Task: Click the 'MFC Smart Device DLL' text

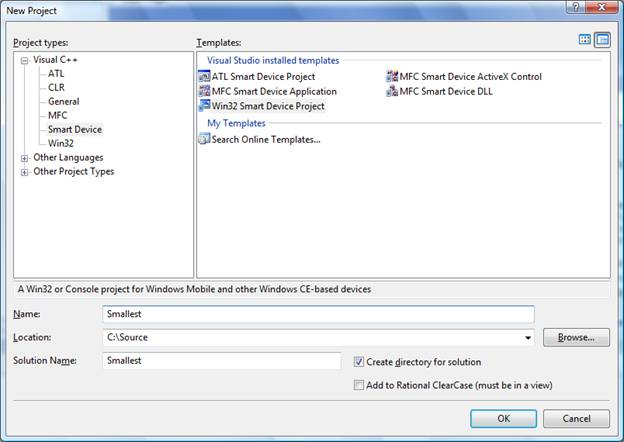Action: pyautogui.click(x=446, y=92)
